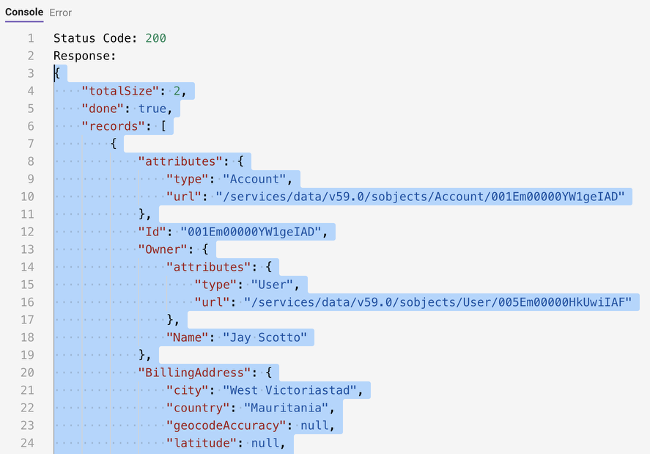The width and height of the screenshot is (650, 454).
Task: Click the Id value "001Em00000YW1geIAD" on line 12
Action: (x=251, y=232)
